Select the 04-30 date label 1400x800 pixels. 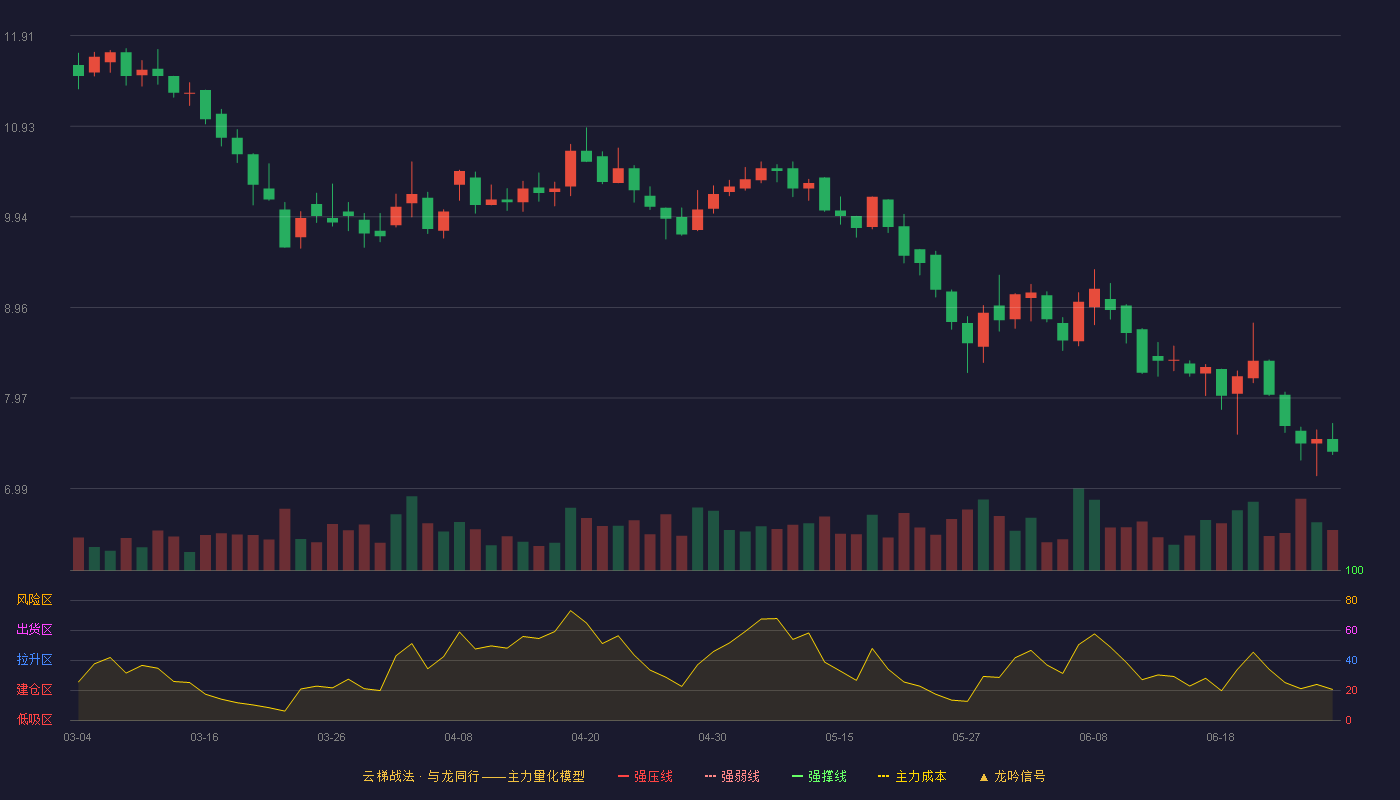click(x=712, y=737)
